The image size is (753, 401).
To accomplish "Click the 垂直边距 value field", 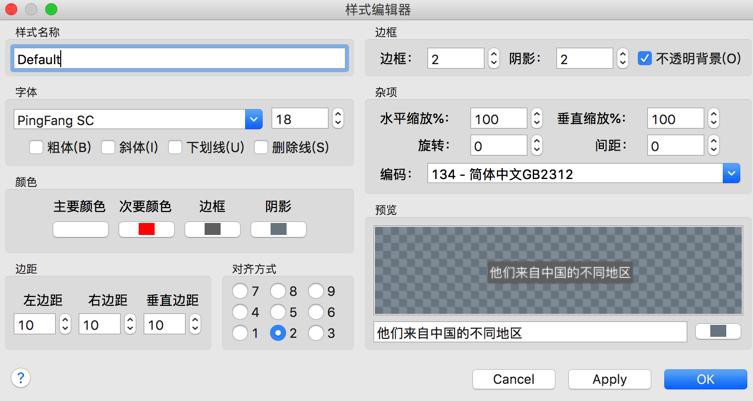I will [x=164, y=325].
